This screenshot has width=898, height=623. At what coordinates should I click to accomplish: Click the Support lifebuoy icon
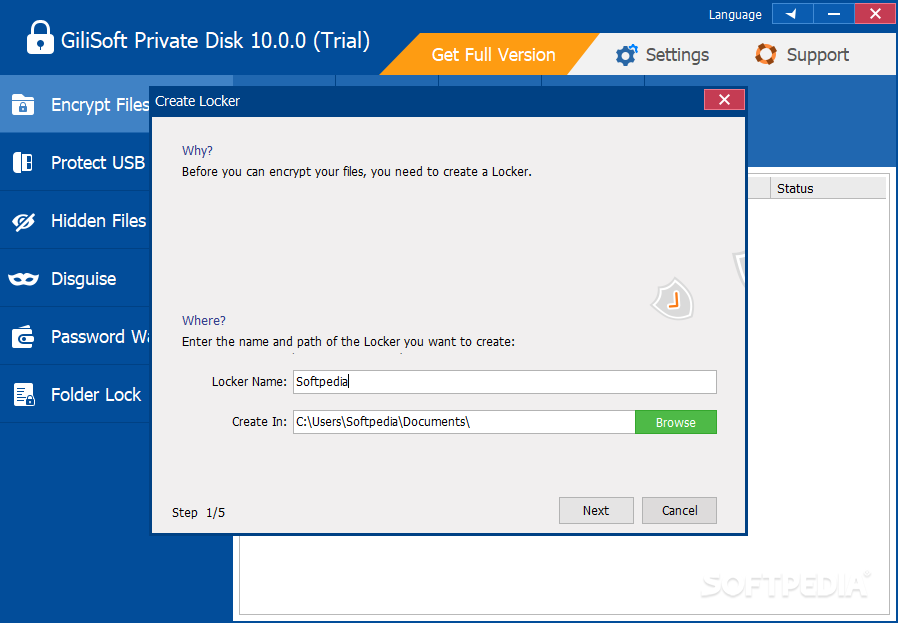pos(766,54)
